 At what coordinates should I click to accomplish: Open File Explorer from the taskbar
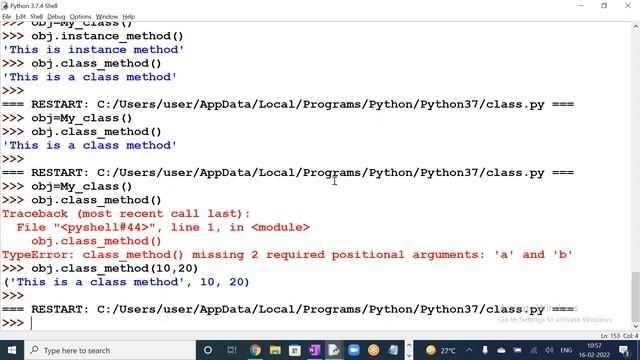pos(275,350)
